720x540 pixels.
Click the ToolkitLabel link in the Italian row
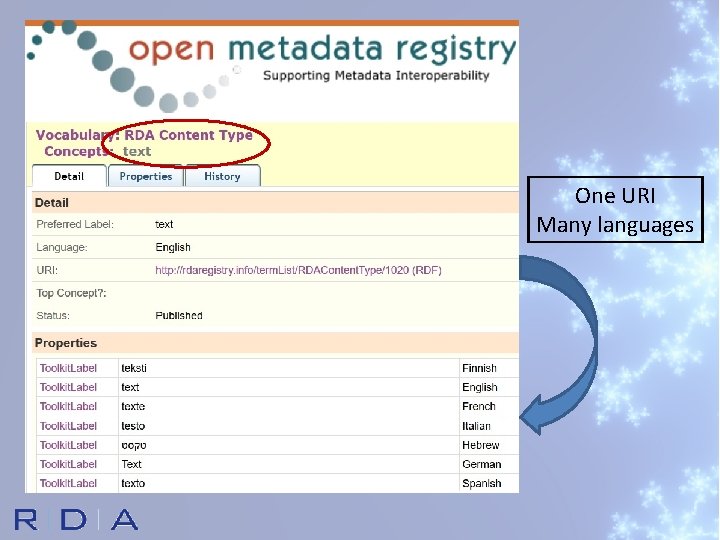[x=68, y=426]
